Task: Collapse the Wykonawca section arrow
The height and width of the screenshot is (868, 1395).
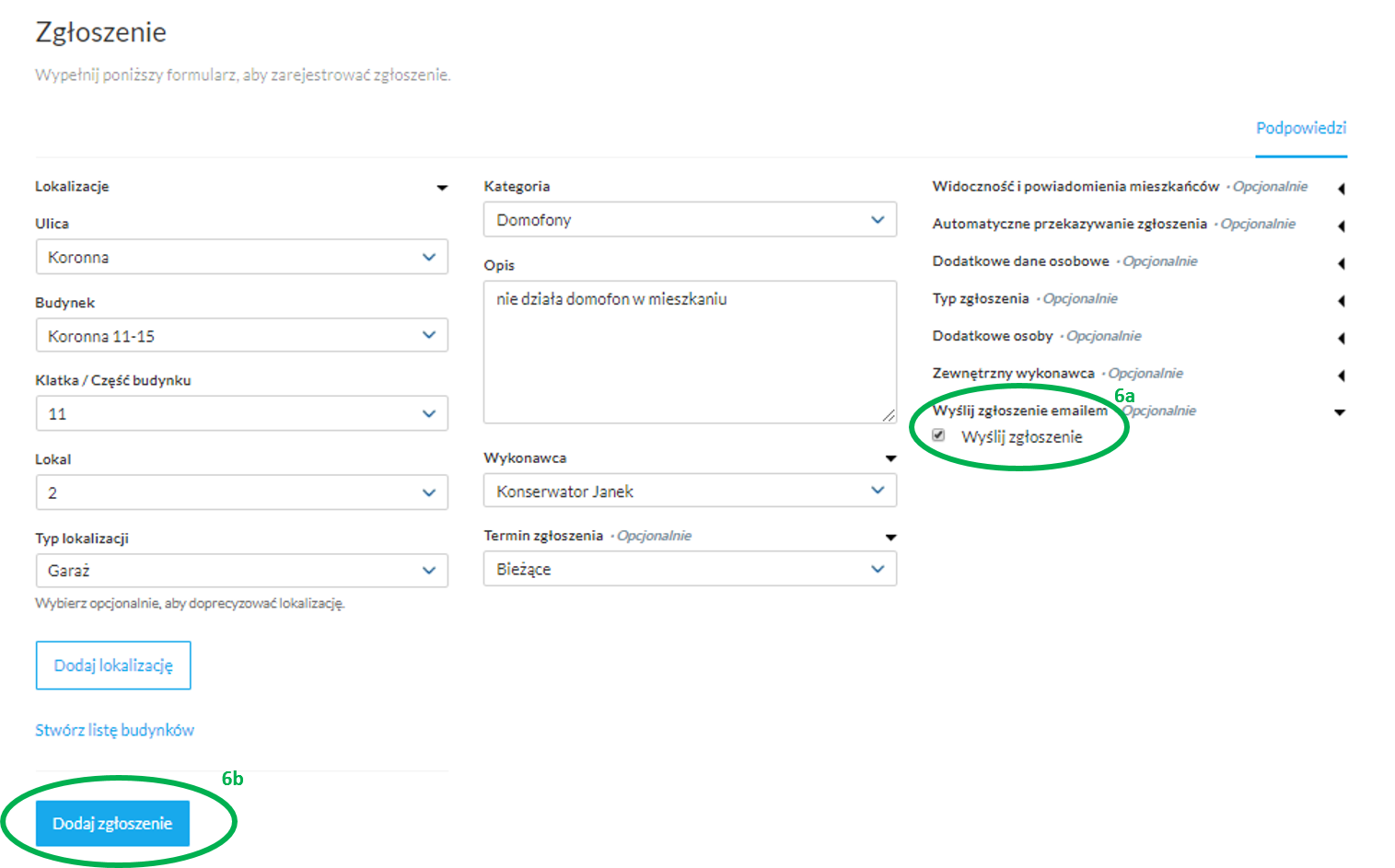Action: click(x=890, y=458)
